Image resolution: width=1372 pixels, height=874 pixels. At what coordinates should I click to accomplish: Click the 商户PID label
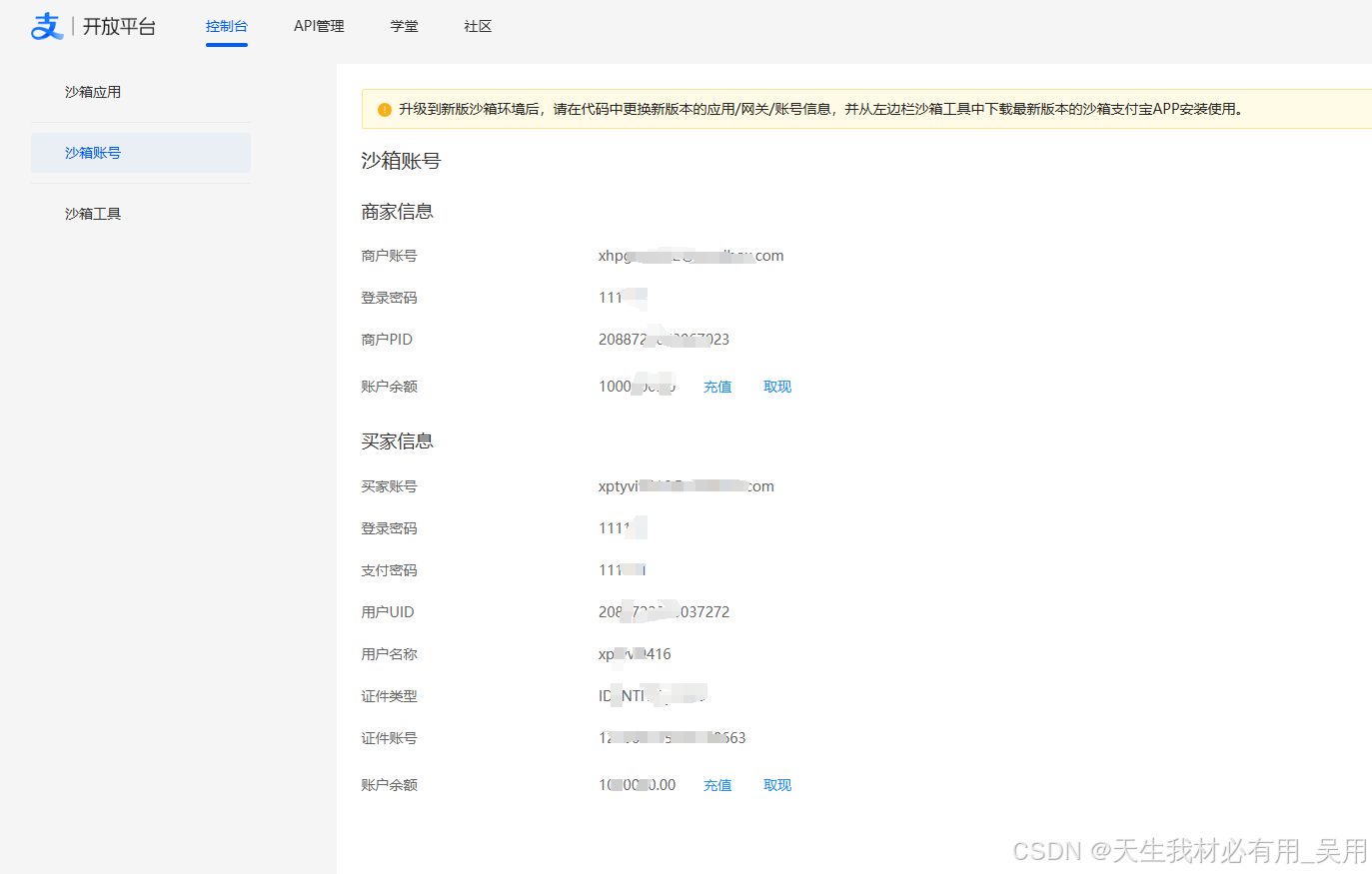coord(387,340)
